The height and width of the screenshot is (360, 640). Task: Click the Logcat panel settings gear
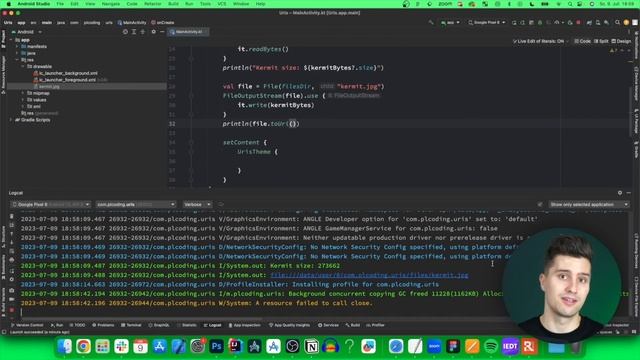point(620,193)
